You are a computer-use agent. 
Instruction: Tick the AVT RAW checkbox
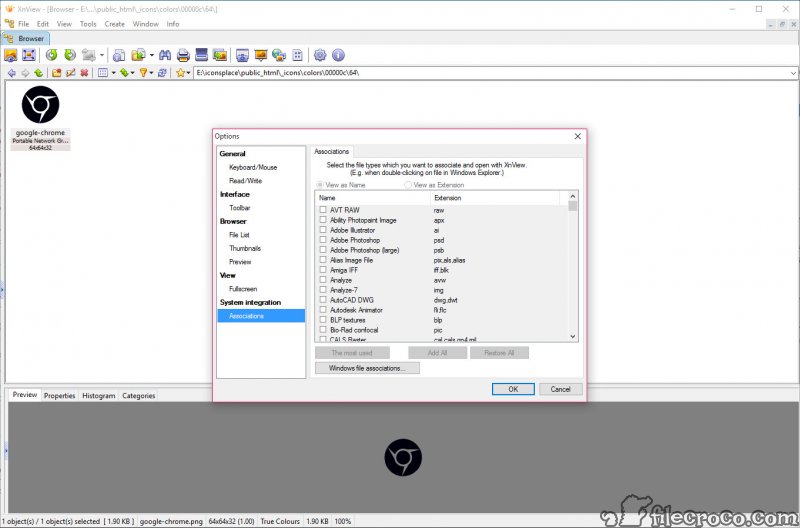pos(323,210)
